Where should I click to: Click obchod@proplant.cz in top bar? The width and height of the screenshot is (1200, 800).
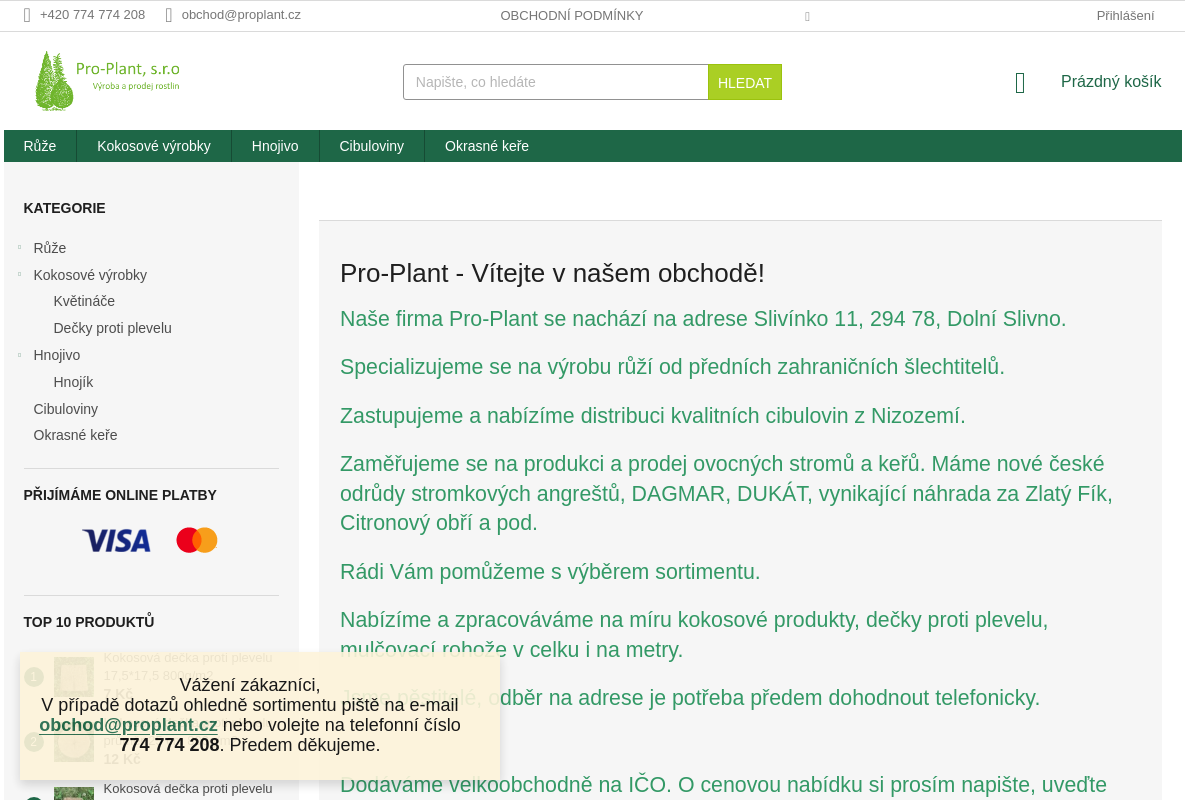[241, 15]
